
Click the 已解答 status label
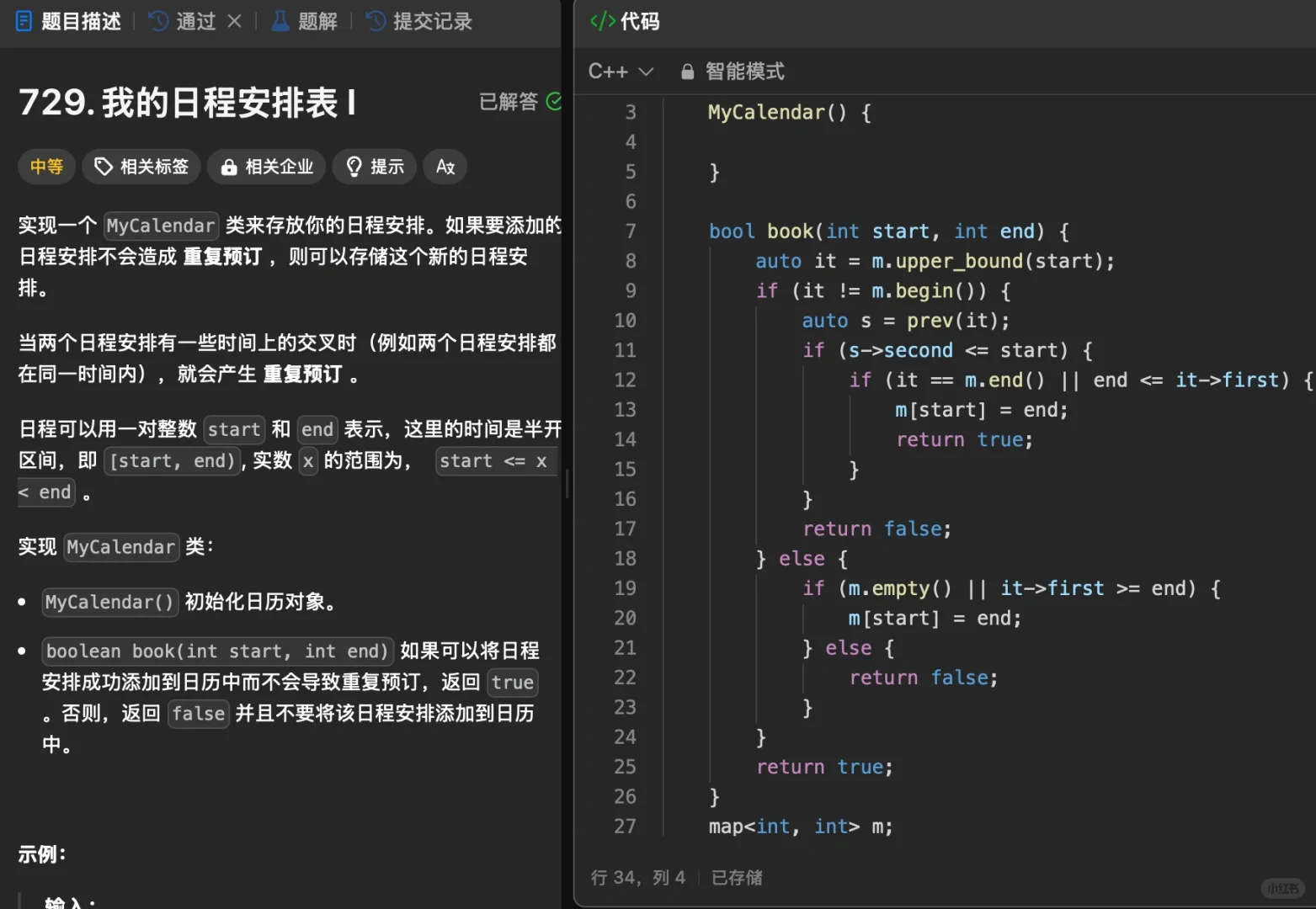(x=509, y=102)
